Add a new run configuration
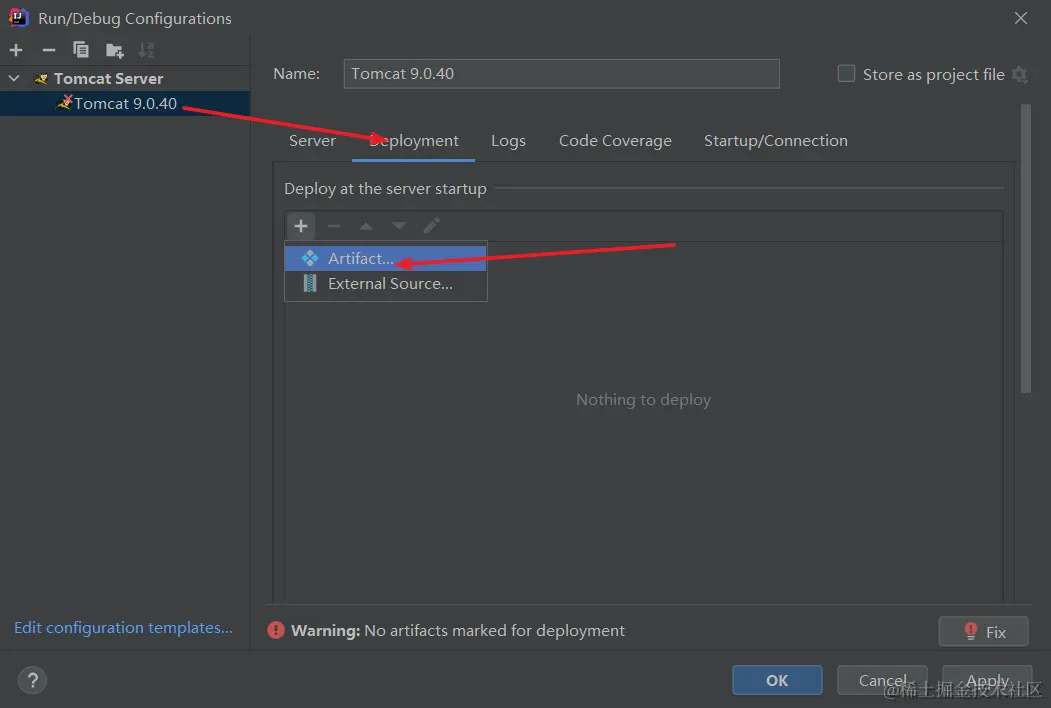The height and width of the screenshot is (708, 1051). (16, 50)
